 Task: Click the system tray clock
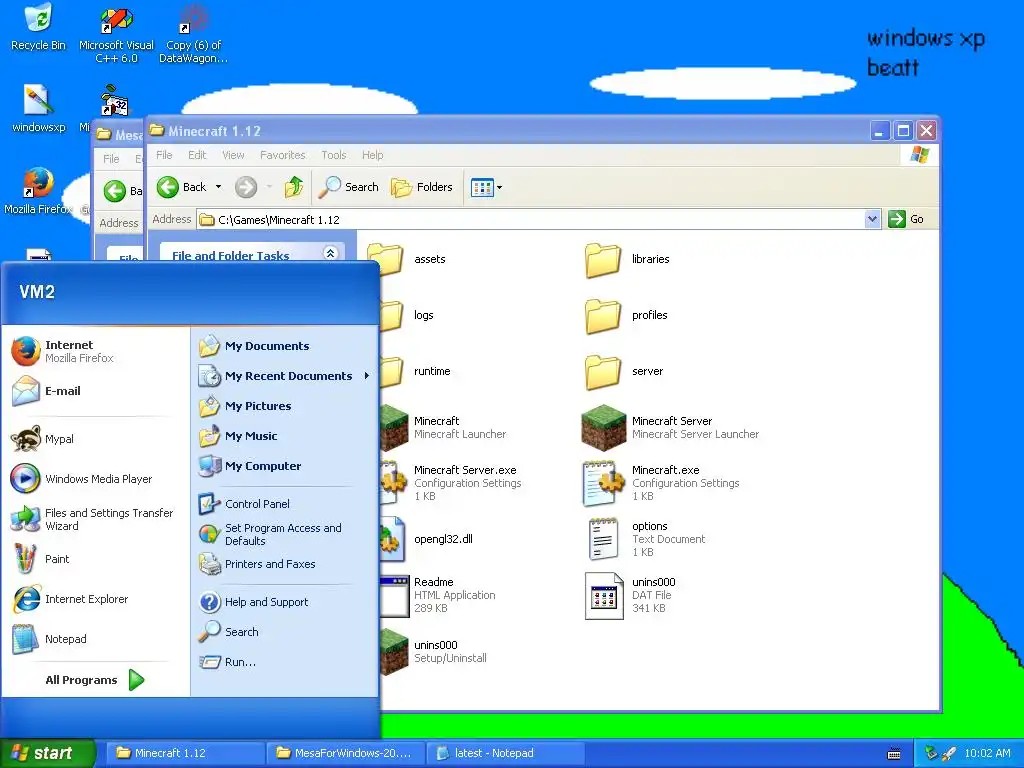click(x=987, y=753)
